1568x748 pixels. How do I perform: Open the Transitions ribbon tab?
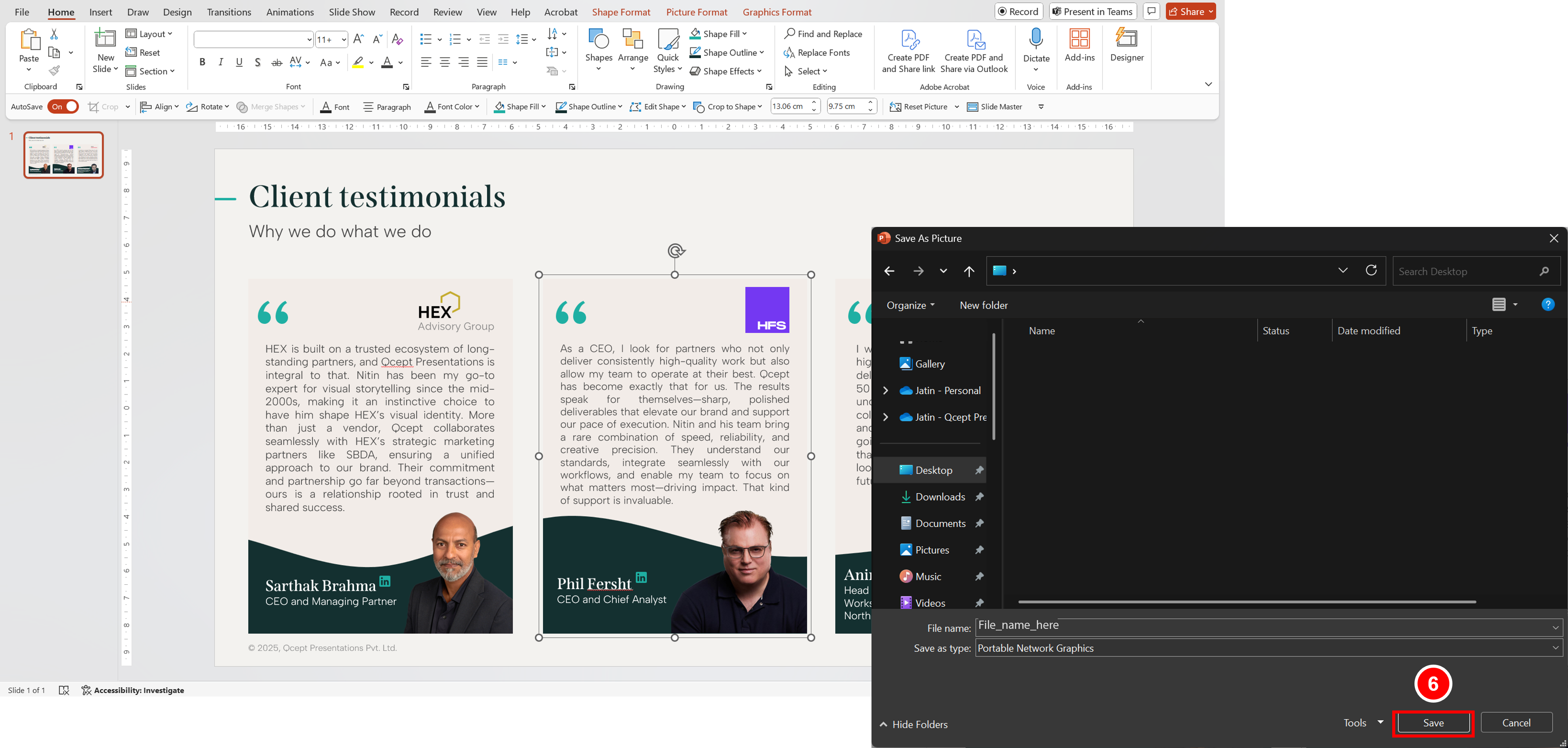[229, 12]
